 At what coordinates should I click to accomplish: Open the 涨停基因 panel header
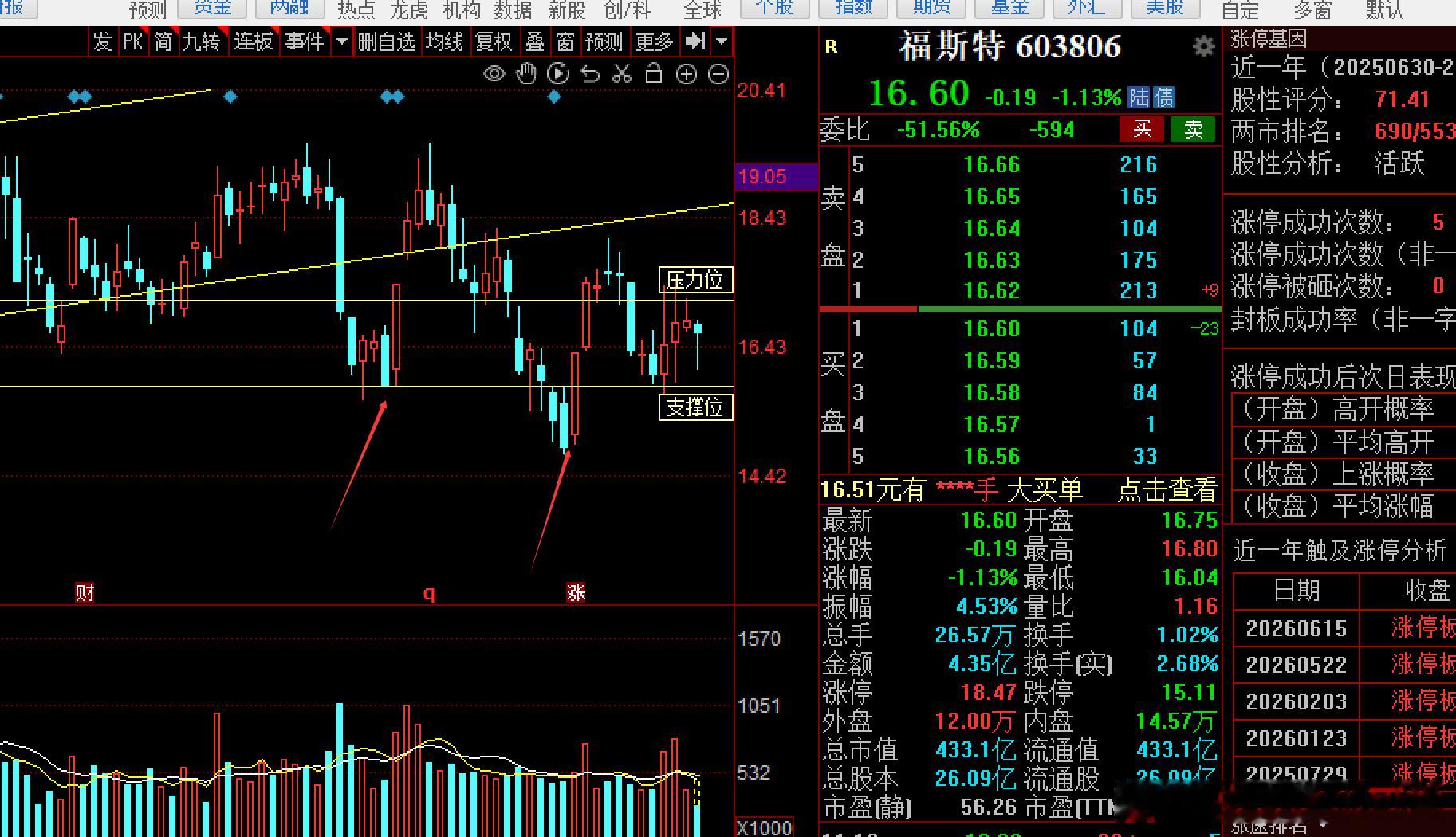point(1268,38)
